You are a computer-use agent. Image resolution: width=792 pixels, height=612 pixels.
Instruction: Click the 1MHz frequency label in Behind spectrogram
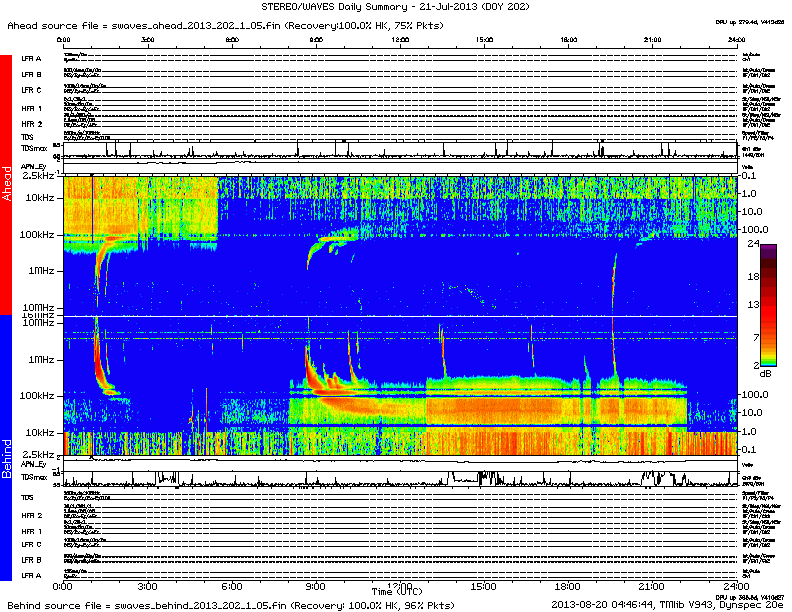pos(41,359)
